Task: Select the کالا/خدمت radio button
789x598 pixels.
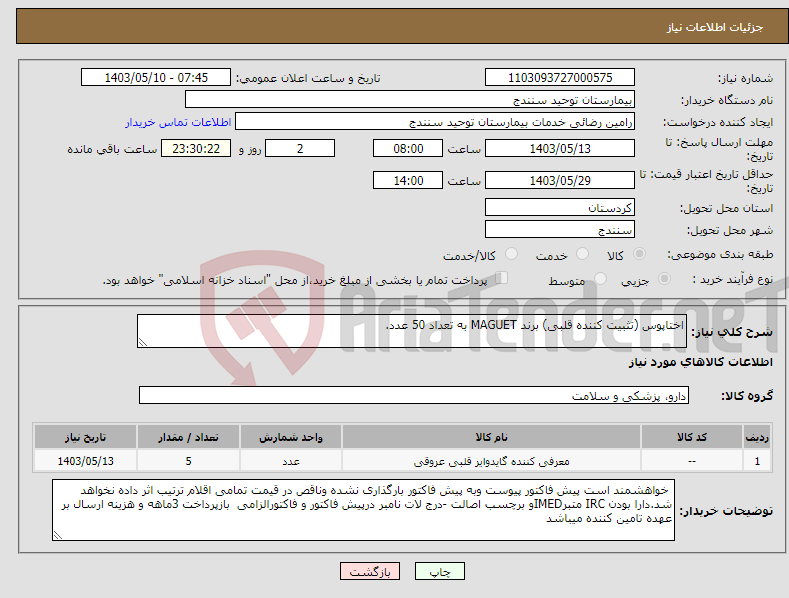Action: click(511, 254)
